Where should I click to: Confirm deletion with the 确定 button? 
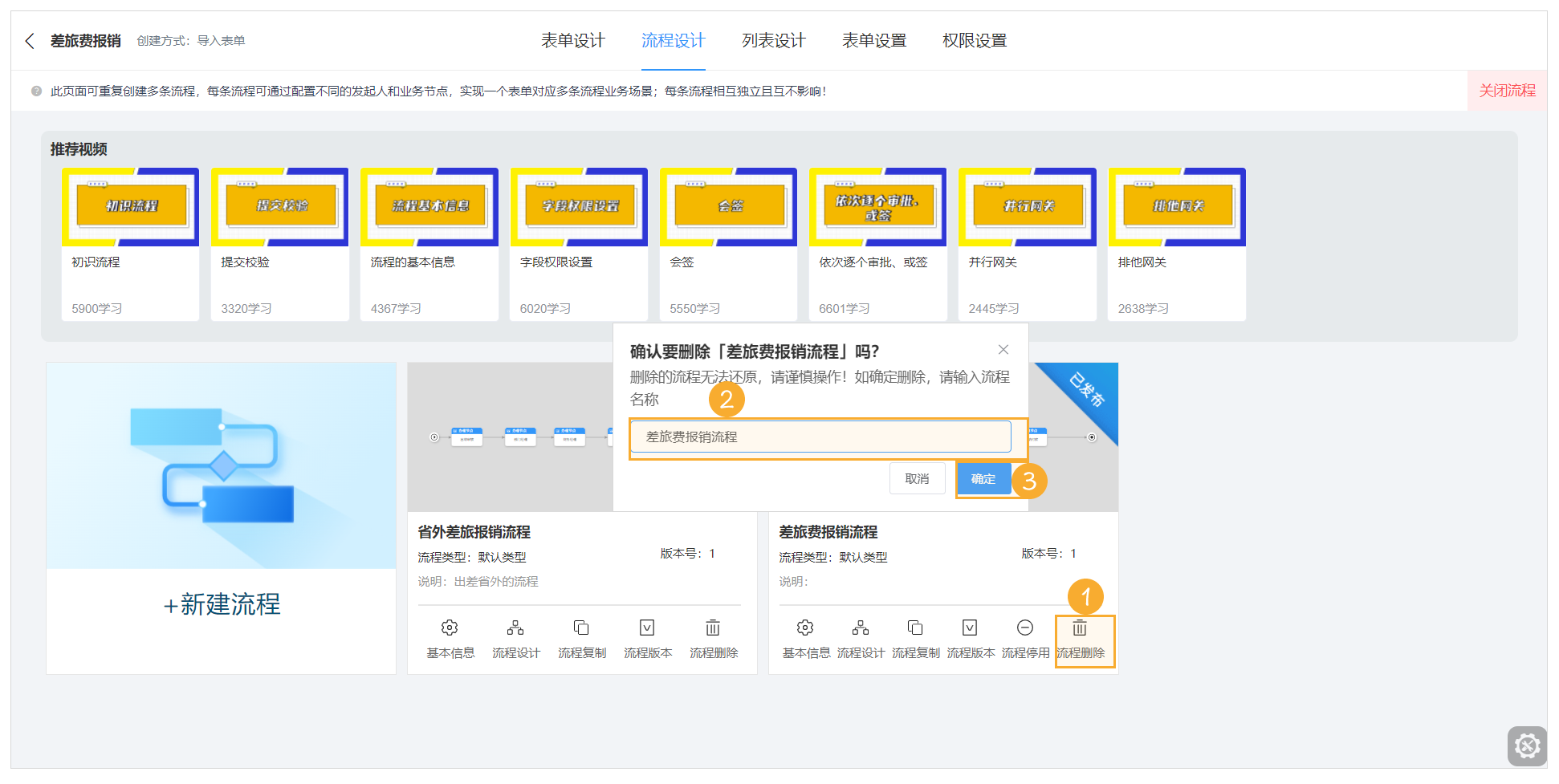coord(983,478)
